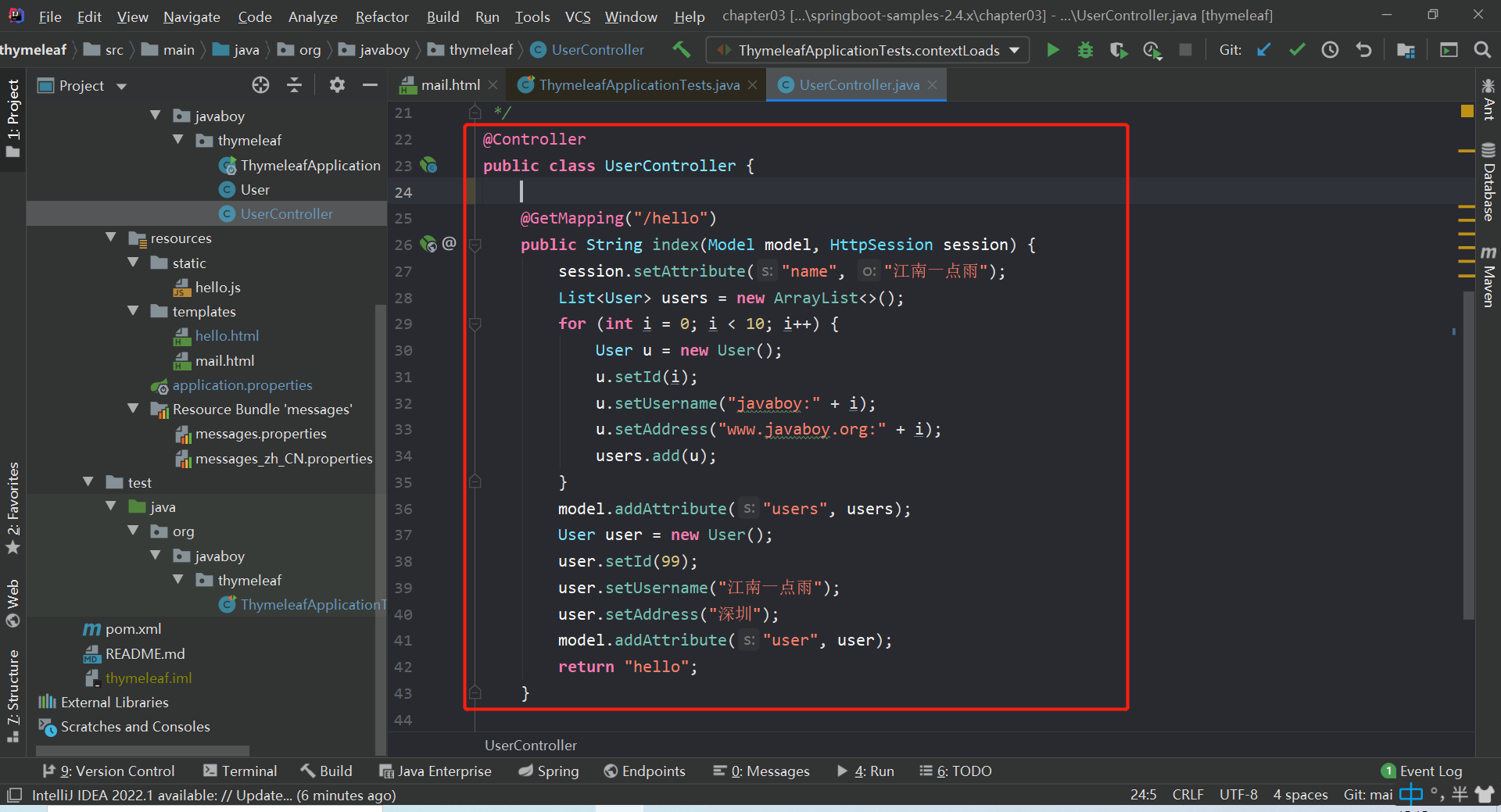The width and height of the screenshot is (1501, 812).
Task: Click the IntelliJ IDEA 2022.1 update notification
Action: [x=213, y=795]
